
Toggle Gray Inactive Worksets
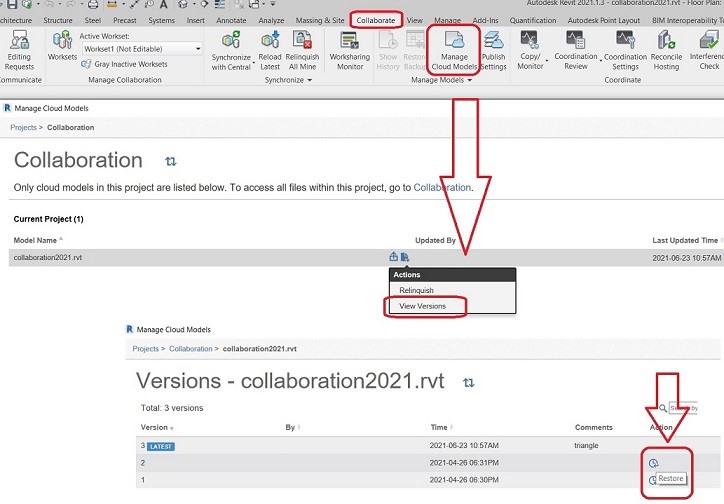point(125,64)
